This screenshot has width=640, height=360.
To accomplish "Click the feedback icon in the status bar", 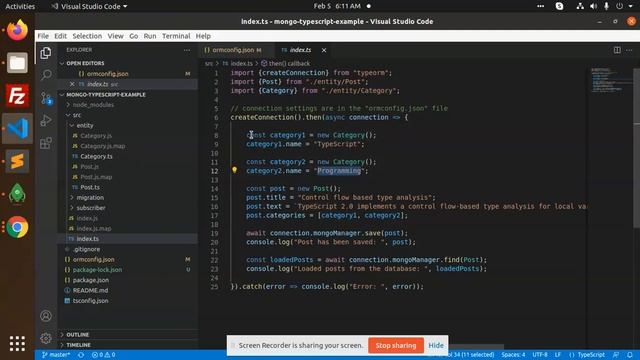I will 616,355.
